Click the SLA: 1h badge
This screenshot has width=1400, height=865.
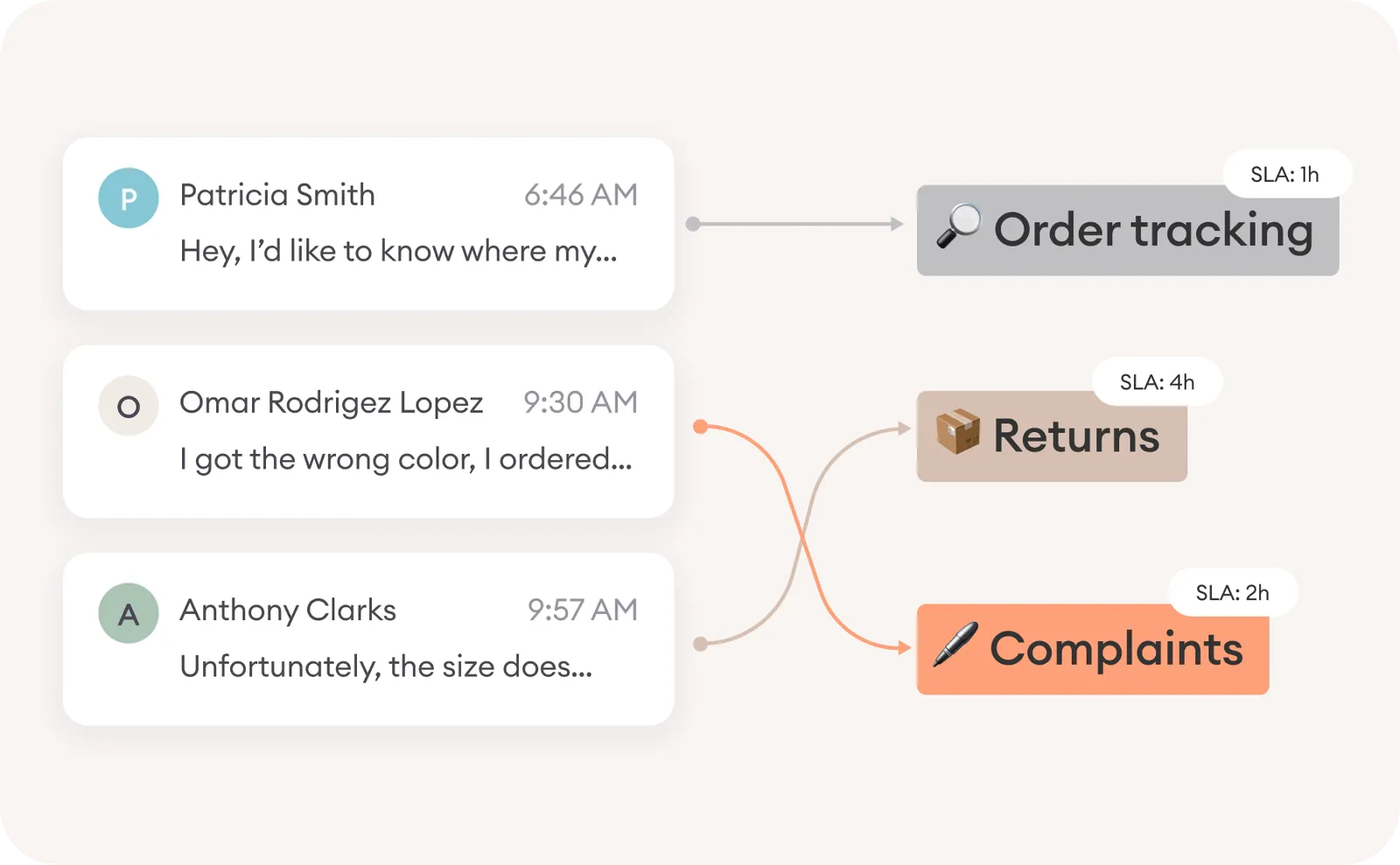(x=1284, y=174)
